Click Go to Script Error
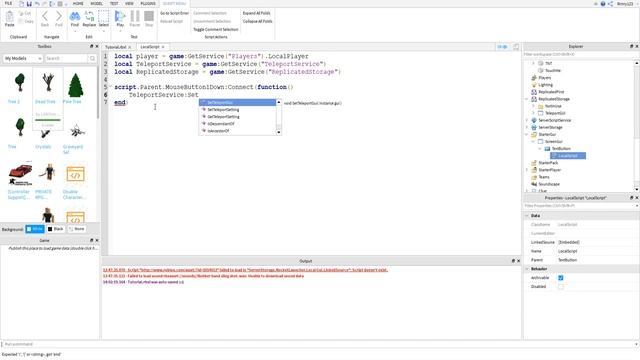The image size is (640, 360). [x=174, y=13]
